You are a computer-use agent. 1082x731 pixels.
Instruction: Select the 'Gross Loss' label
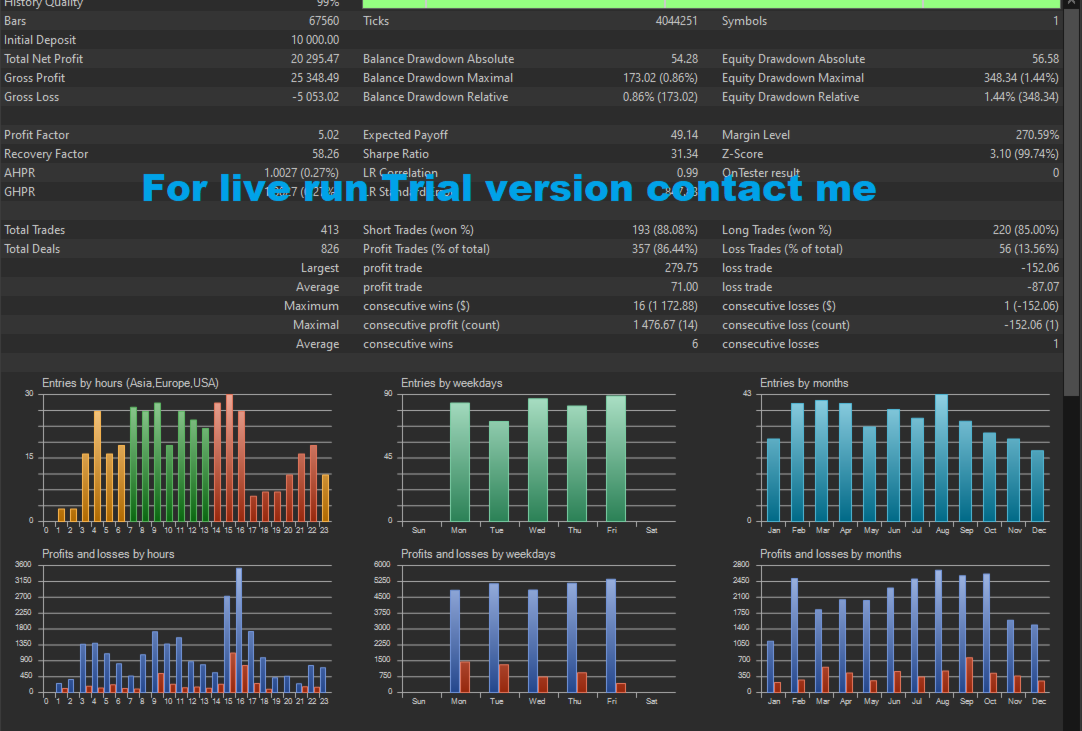[x=32, y=97]
